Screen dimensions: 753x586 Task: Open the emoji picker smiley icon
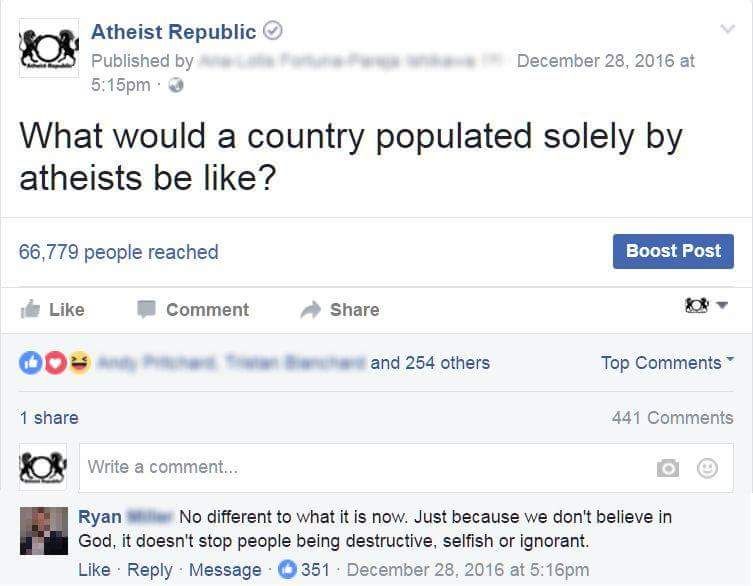click(707, 468)
